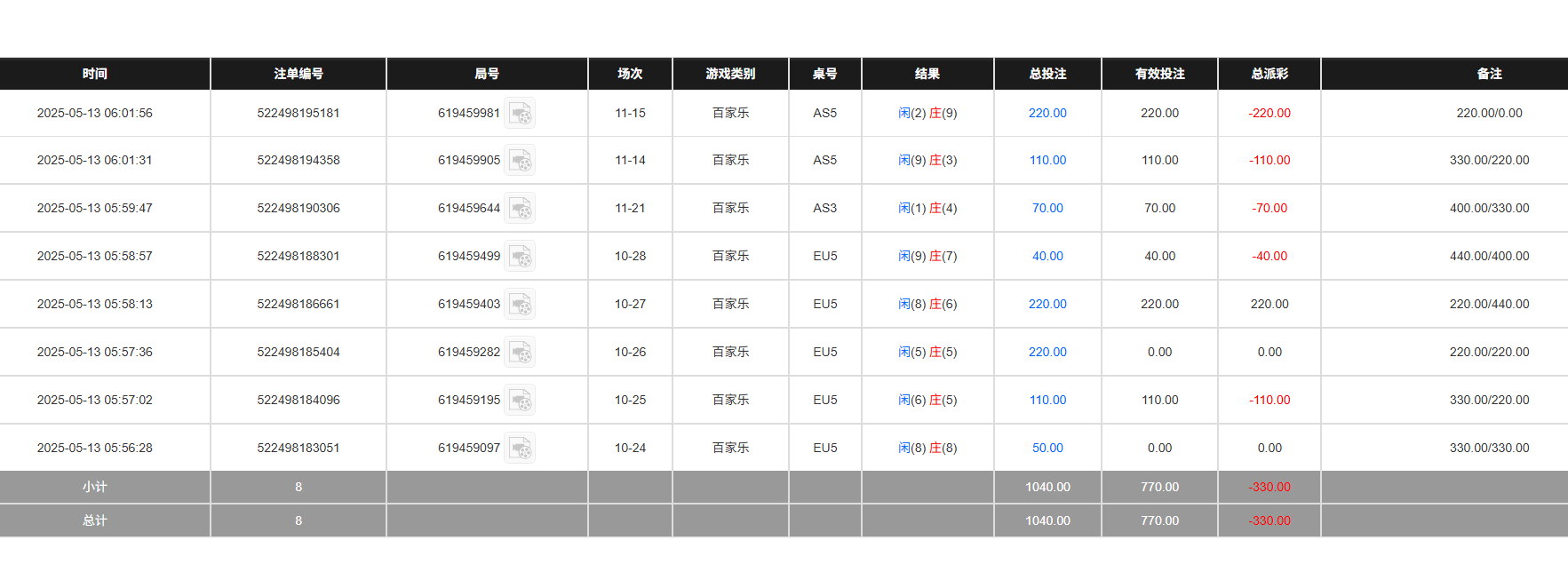Open replay icon beside round 619459195
1568x580 pixels.
(x=521, y=401)
